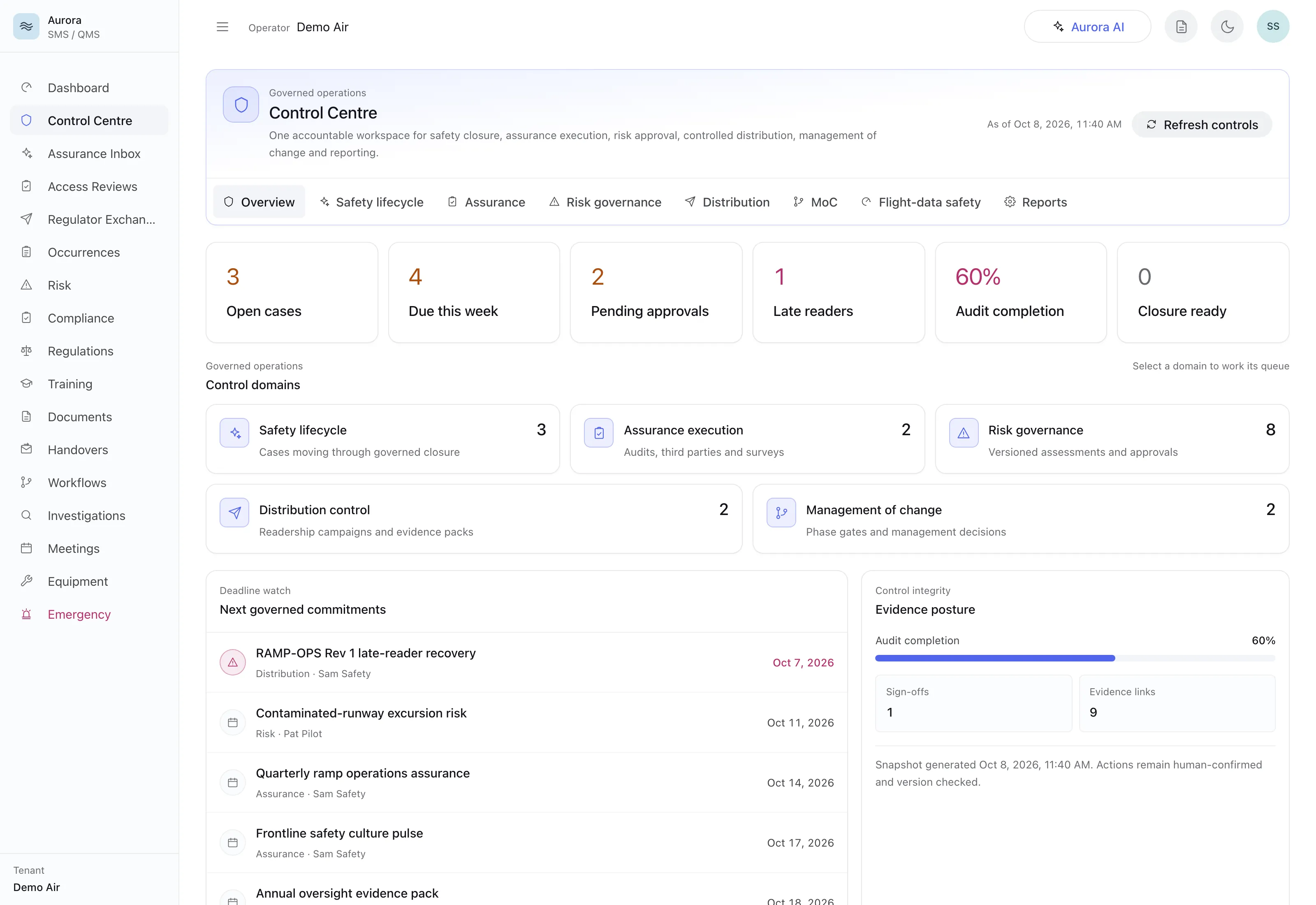Switch to the Risk governance tab
Image resolution: width=1316 pixels, height=905 pixels.
(605, 202)
